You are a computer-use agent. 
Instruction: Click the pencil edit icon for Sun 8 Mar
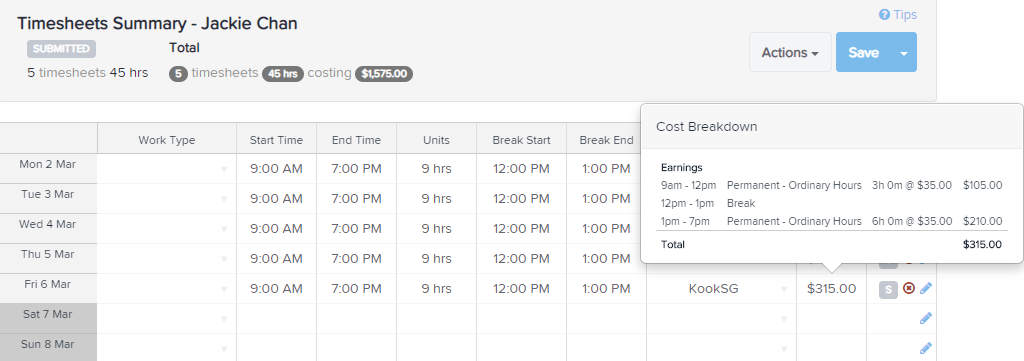pyautogui.click(x=925, y=348)
